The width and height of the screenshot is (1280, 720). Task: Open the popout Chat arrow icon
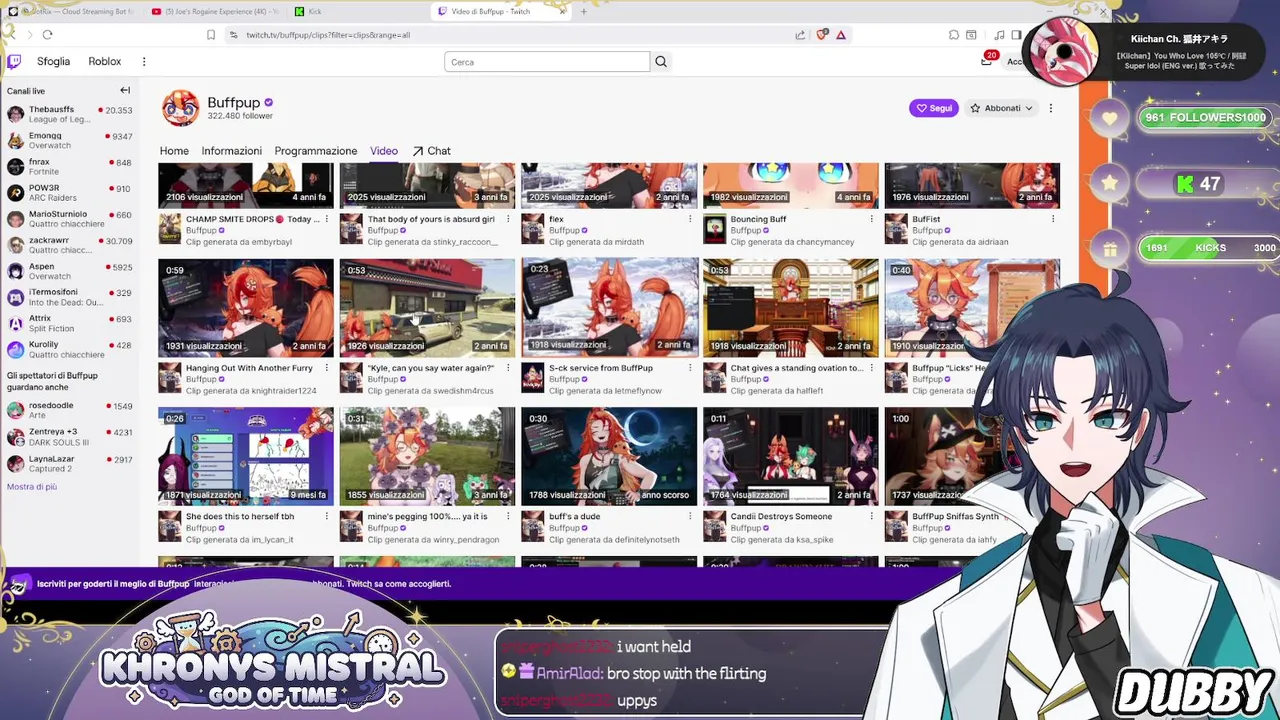(418, 151)
